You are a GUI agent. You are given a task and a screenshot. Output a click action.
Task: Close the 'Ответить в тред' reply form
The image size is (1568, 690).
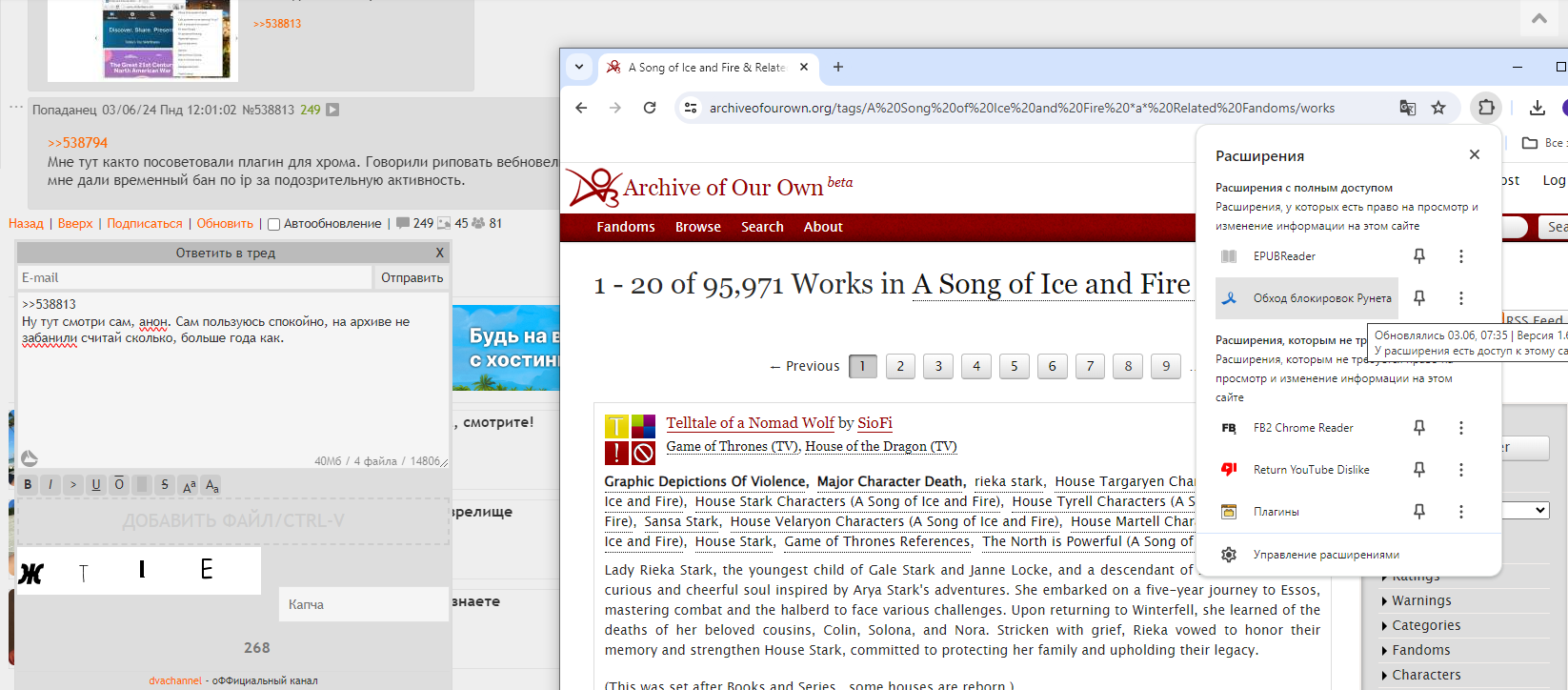pos(439,253)
